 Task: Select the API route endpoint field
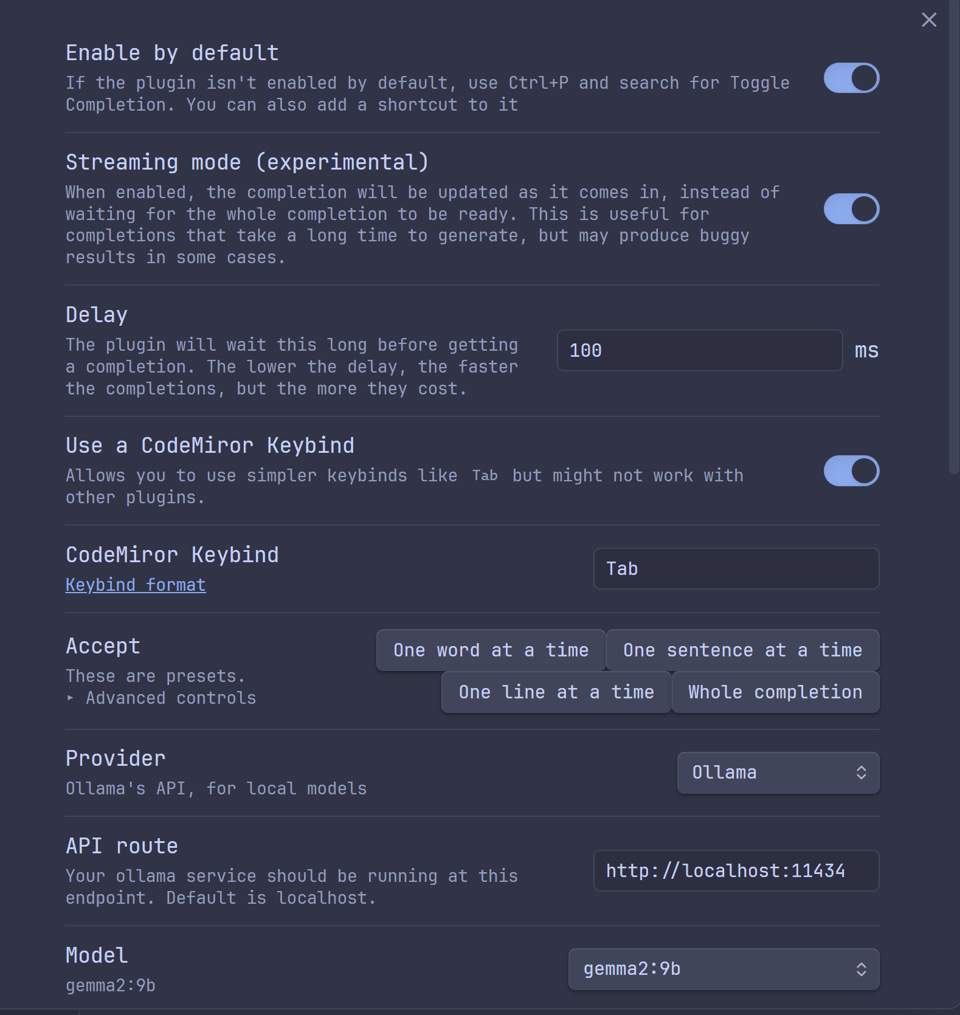click(x=736, y=871)
